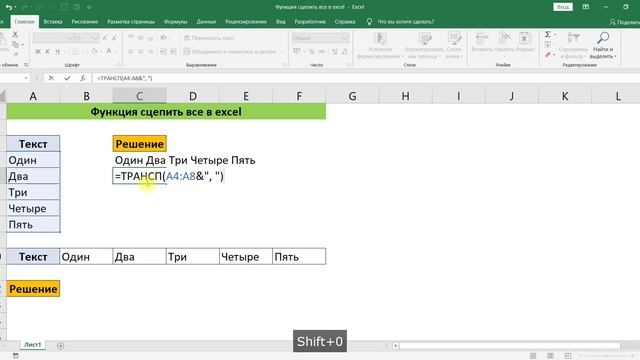Viewport: 640px width, 360px height.
Task: Open the Вставка tab
Action: 53,22
